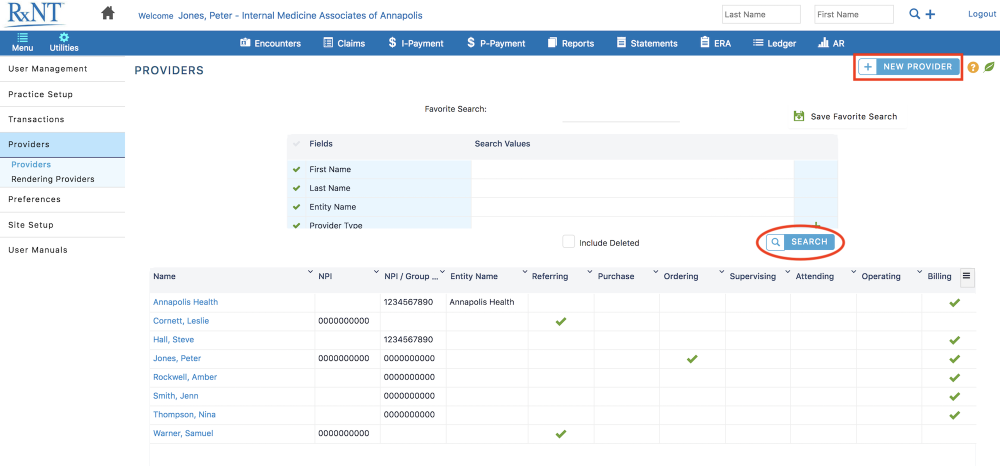
Task: Open the Reports module
Action: (x=571, y=43)
